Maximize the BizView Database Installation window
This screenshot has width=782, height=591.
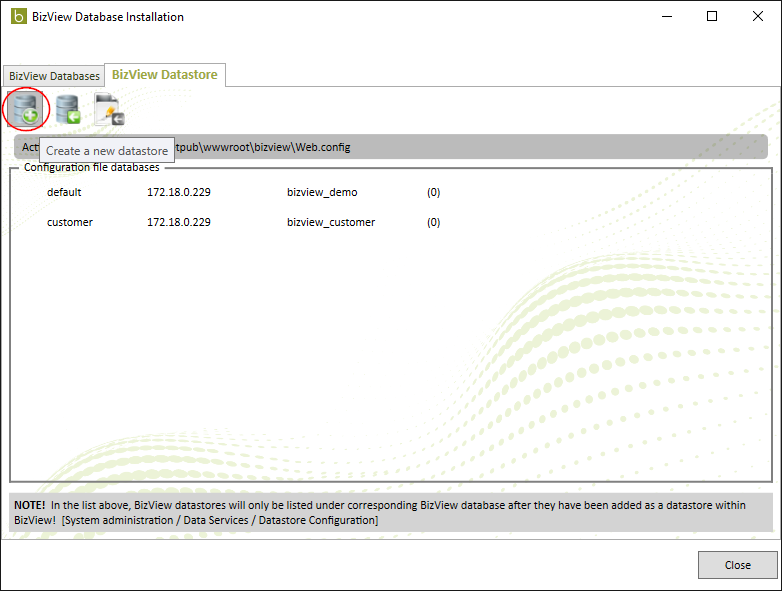point(712,16)
